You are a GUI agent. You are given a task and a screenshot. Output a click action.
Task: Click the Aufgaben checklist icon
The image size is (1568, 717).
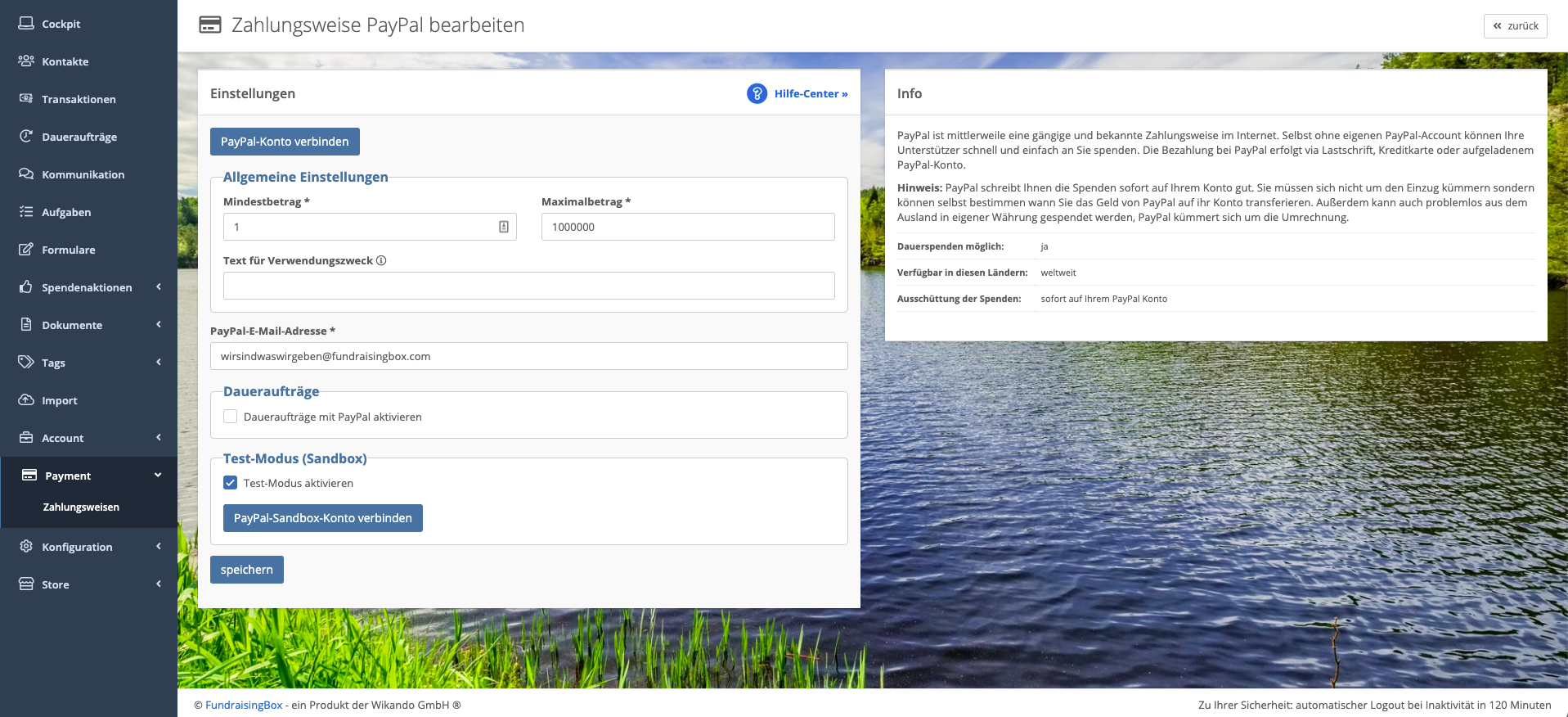coord(26,211)
